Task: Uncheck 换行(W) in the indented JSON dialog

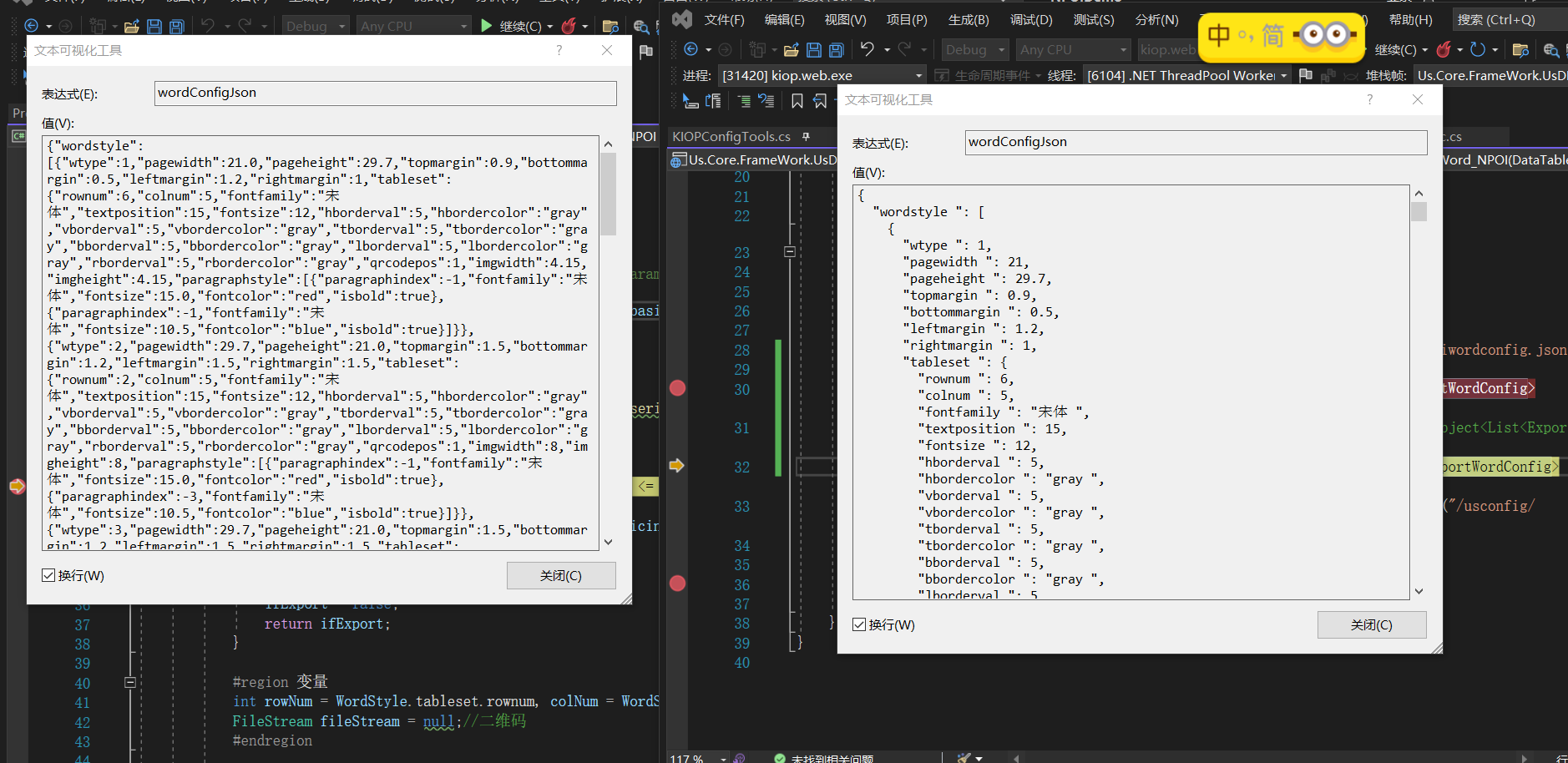Action: tap(859, 624)
